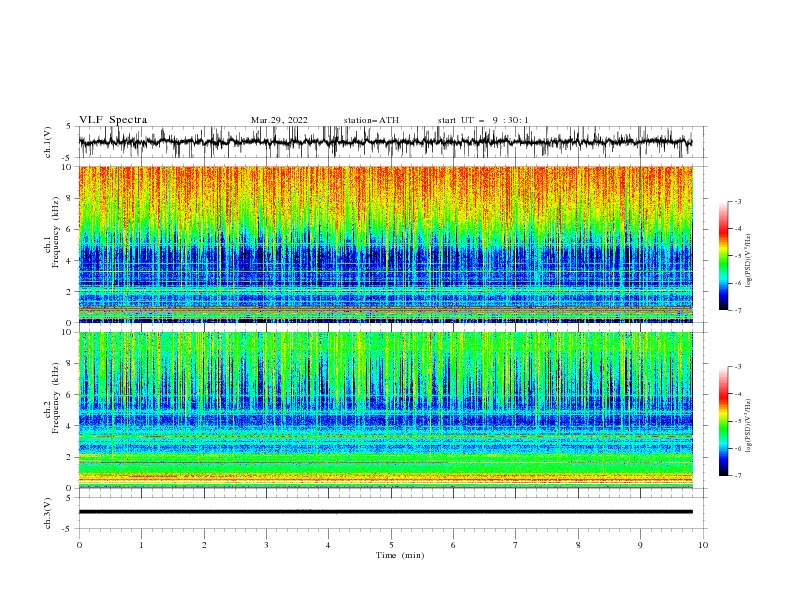Click the "0" tick on the Time axis

(79, 545)
